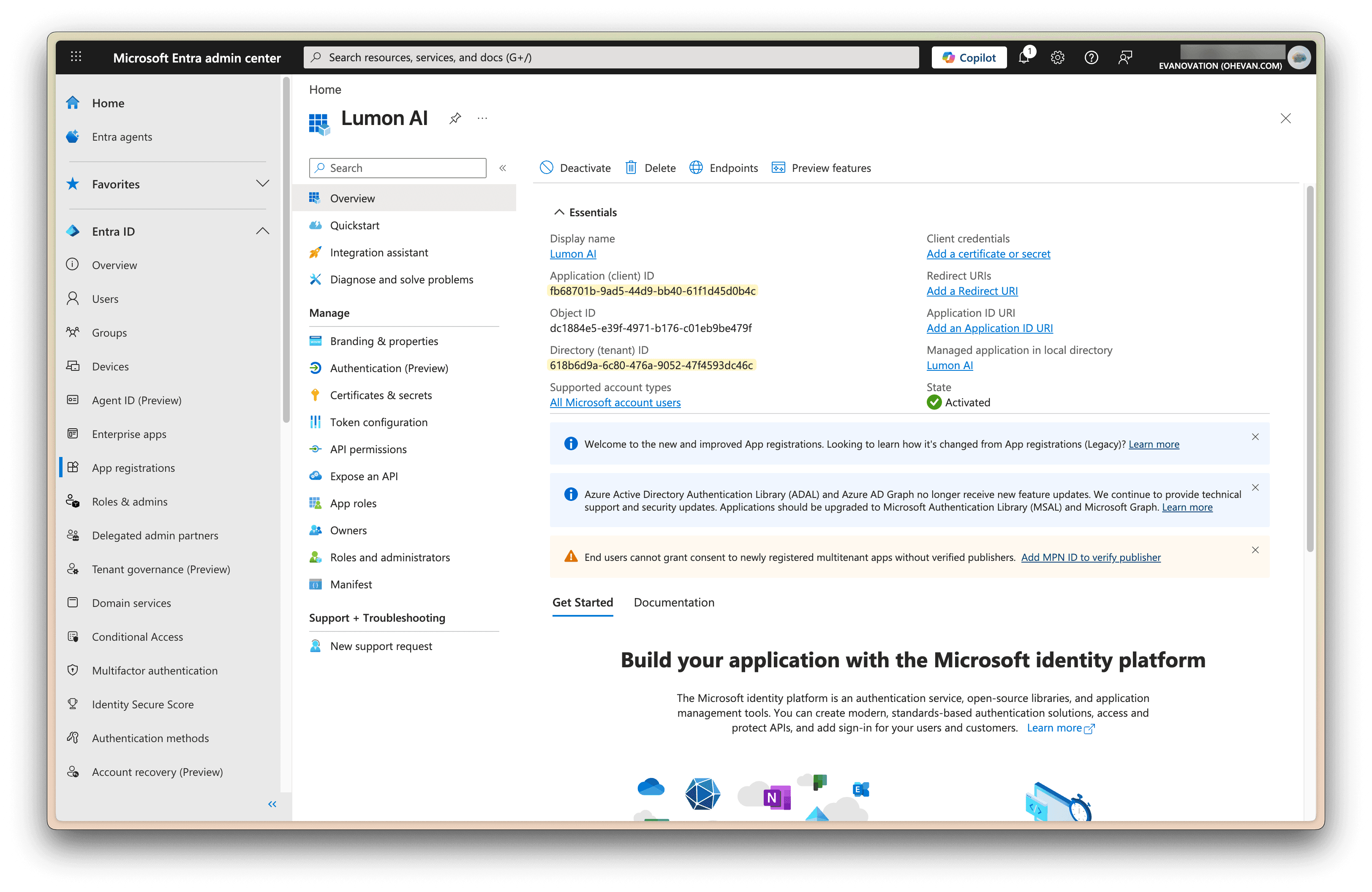Viewport: 1372px width, 892px height.
Task: Collapse the Favorites section
Action: 262,184
